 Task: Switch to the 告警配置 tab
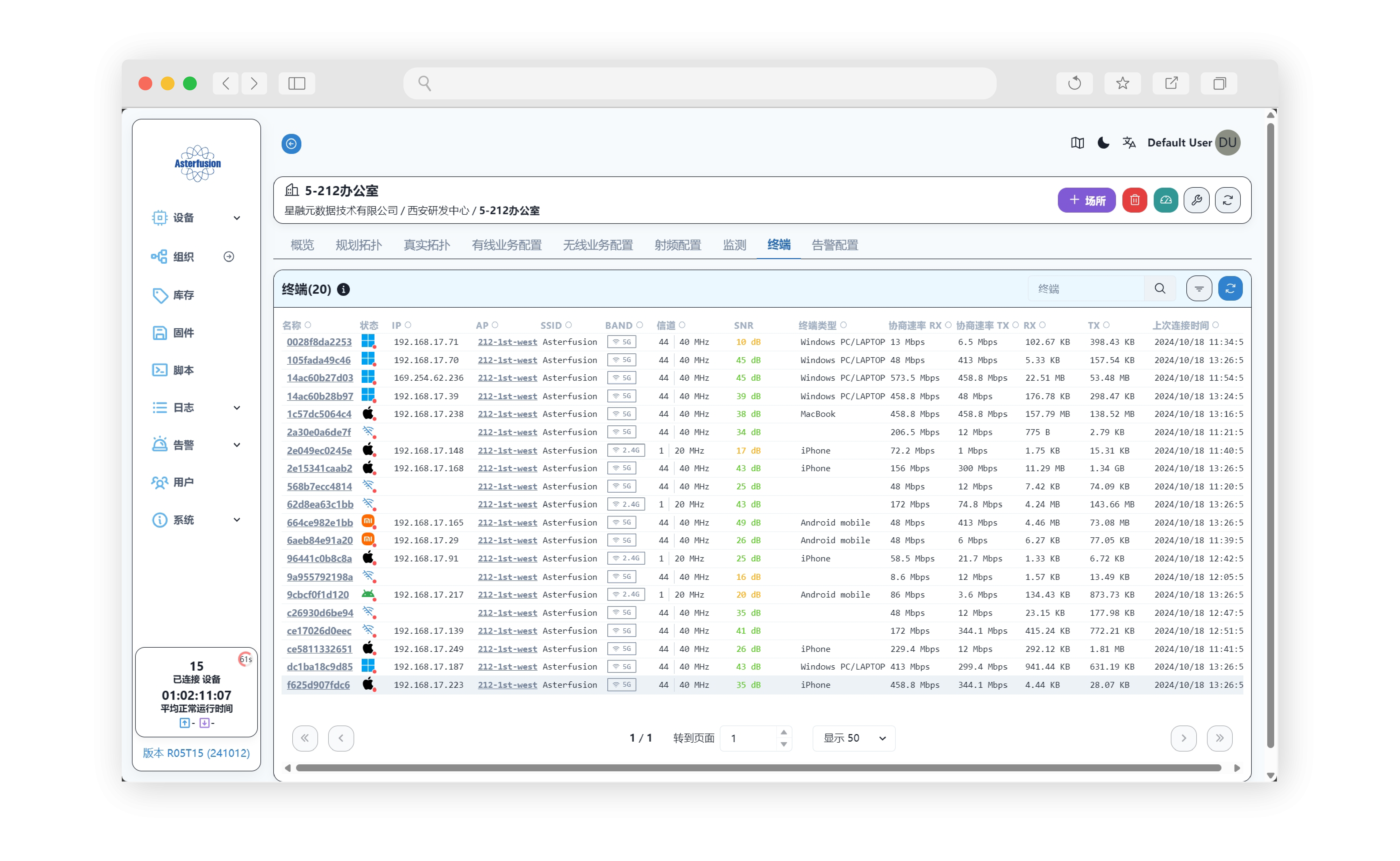point(834,245)
